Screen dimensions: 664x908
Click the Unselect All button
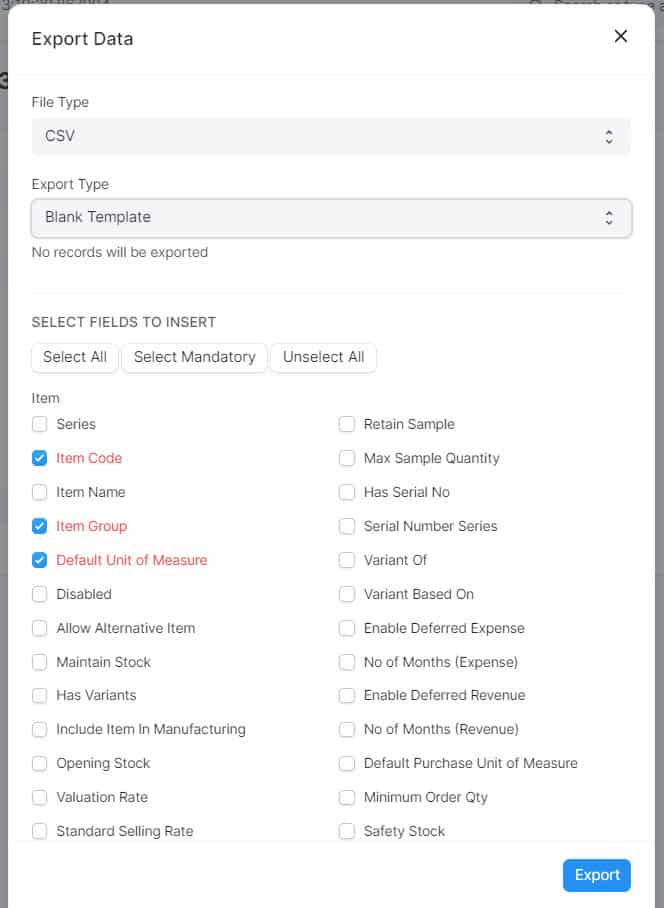[323, 357]
